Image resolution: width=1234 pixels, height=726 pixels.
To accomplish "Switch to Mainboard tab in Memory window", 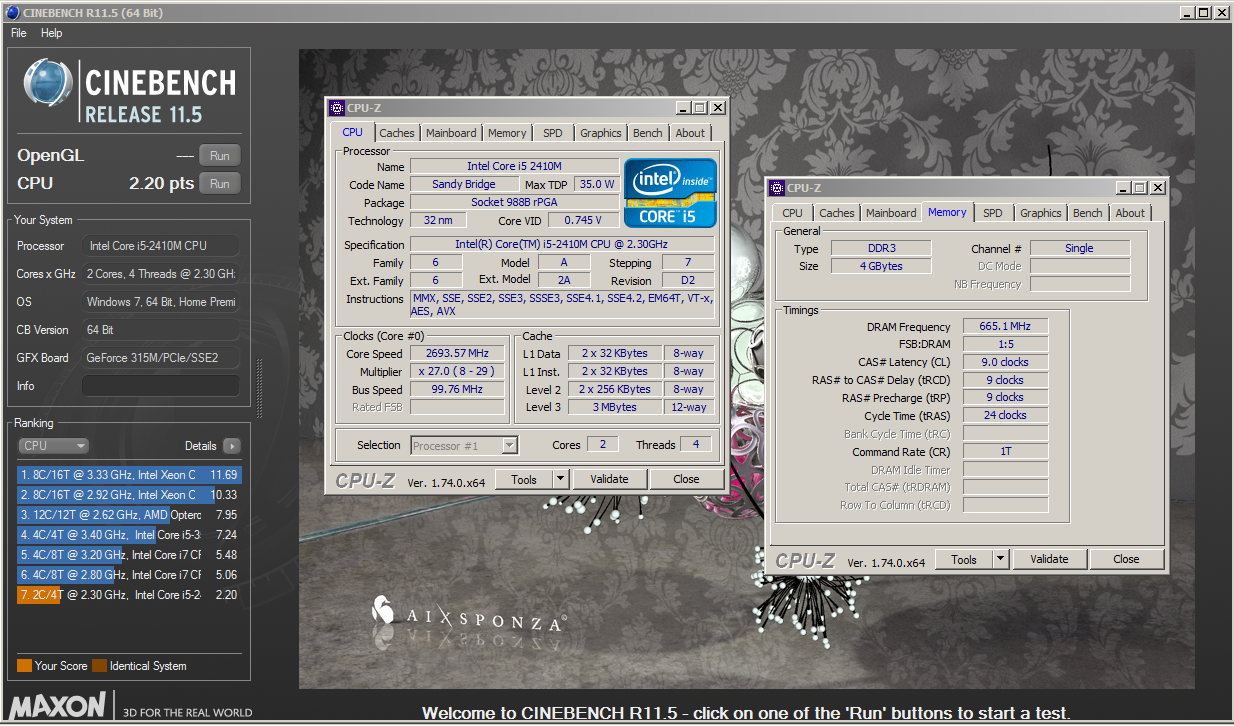I will click(x=891, y=213).
